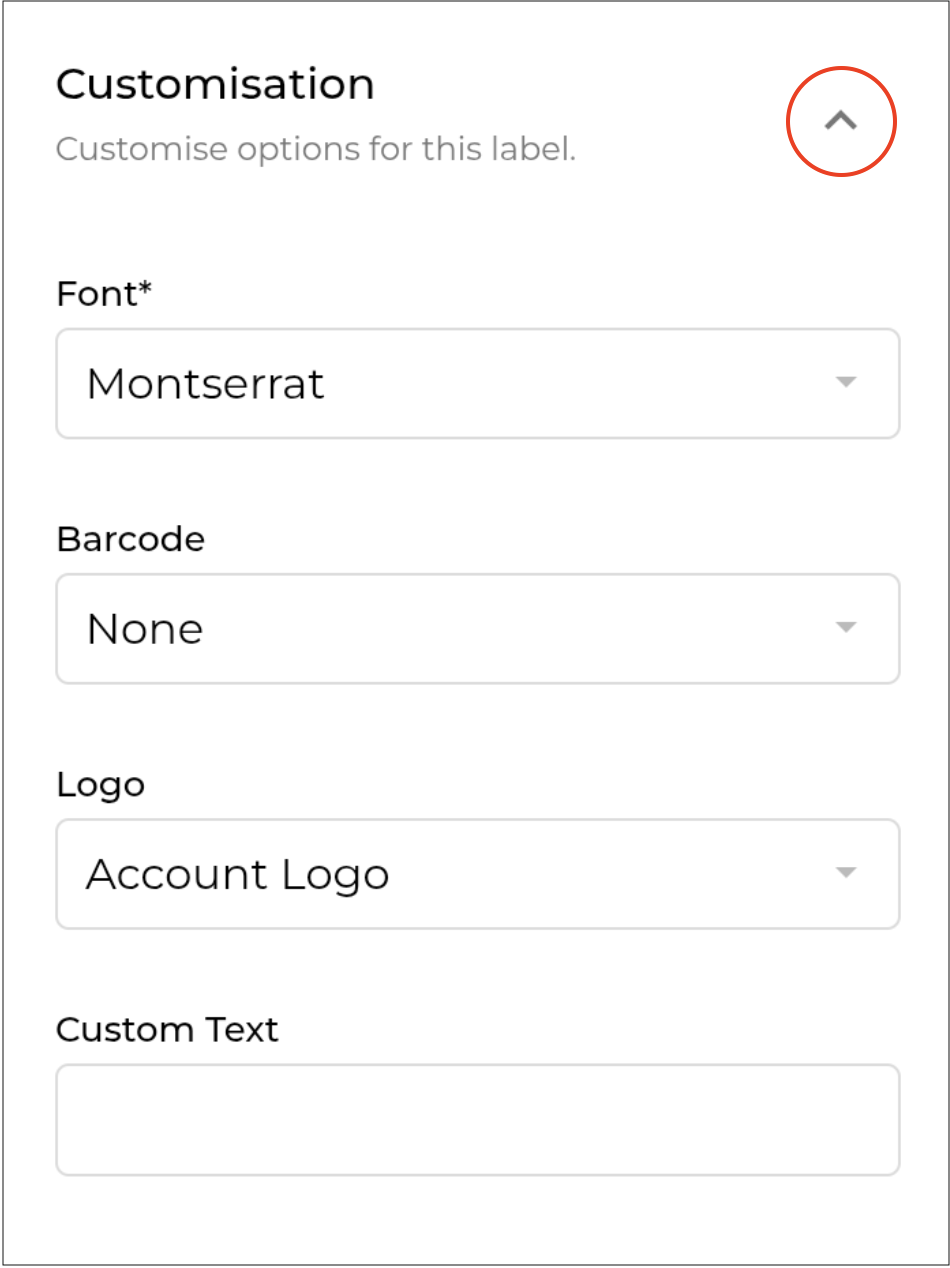Click the 'Custom Text' field label
Screen dimensions: 950x1268
point(167,1030)
